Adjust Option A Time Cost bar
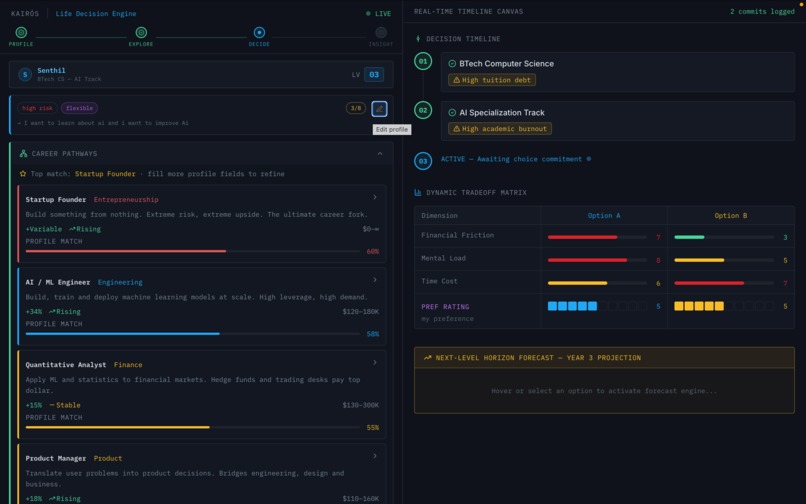The width and height of the screenshot is (806, 504). tap(597, 283)
